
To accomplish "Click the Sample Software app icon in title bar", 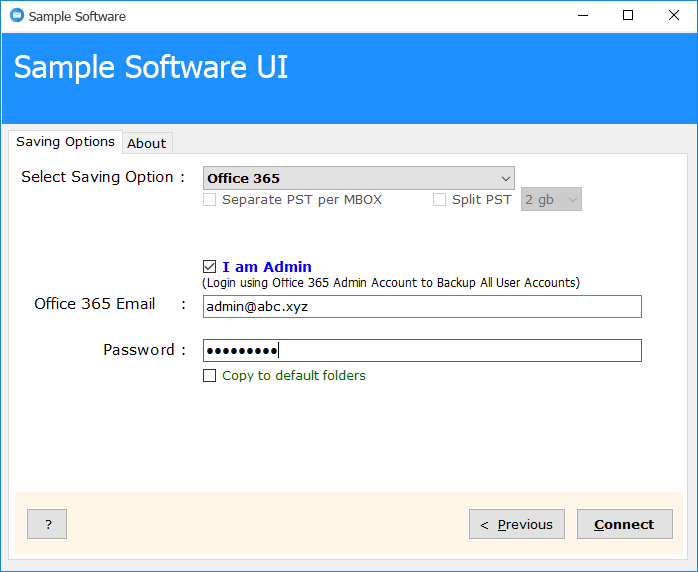I will (17, 16).
